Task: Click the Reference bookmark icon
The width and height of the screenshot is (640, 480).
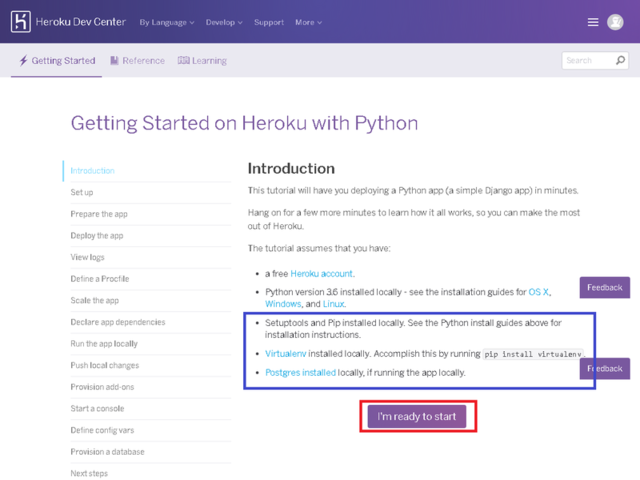Action: [x=114, y=60]
